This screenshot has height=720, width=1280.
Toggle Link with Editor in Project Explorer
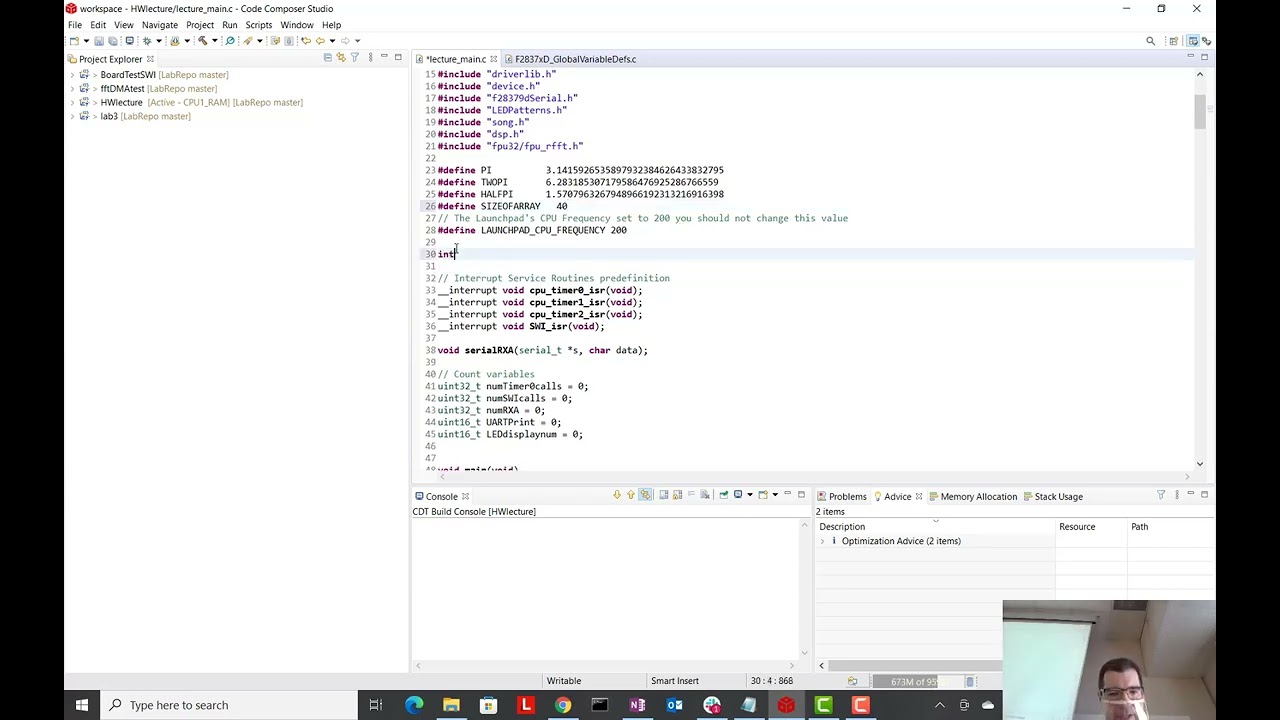coord(341,58)
